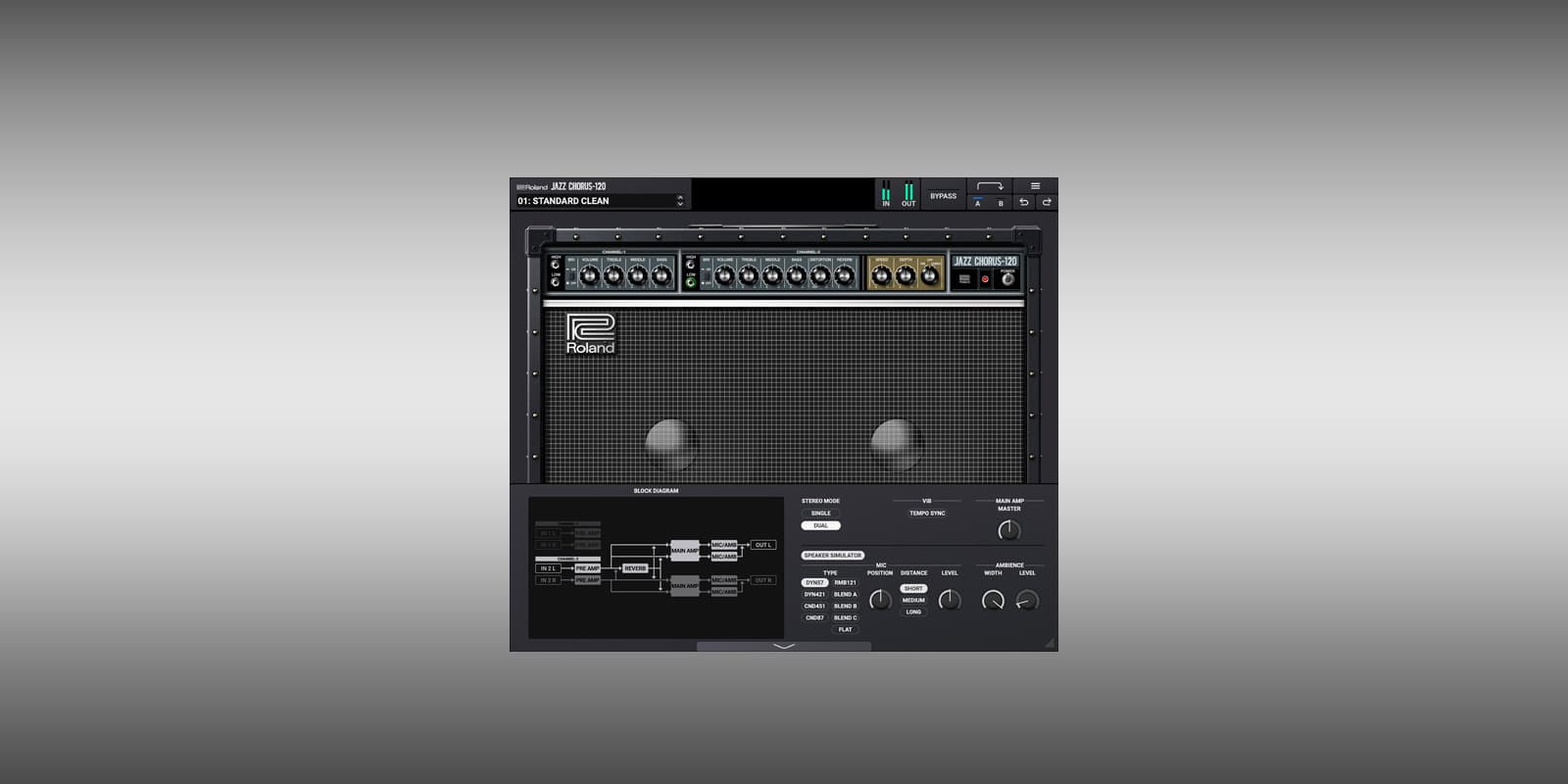Toggle the Channel 1 BRI switch

tap(572, 274)
